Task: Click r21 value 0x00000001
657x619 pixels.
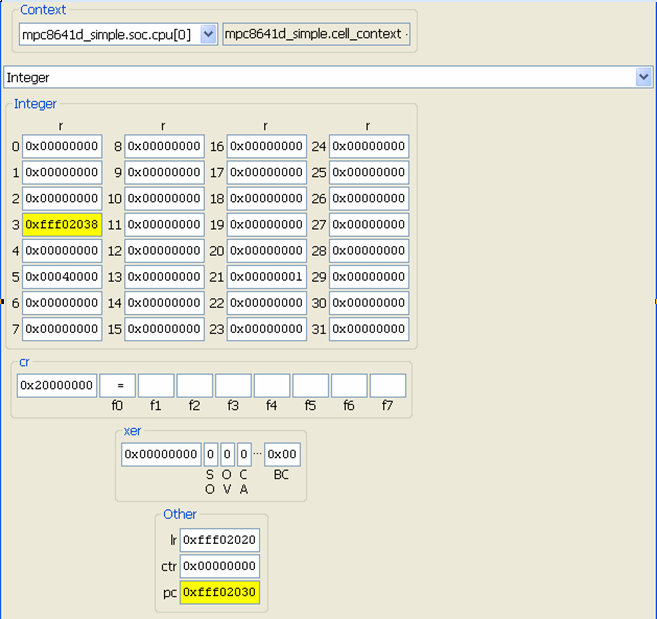Action: (266, 277)
